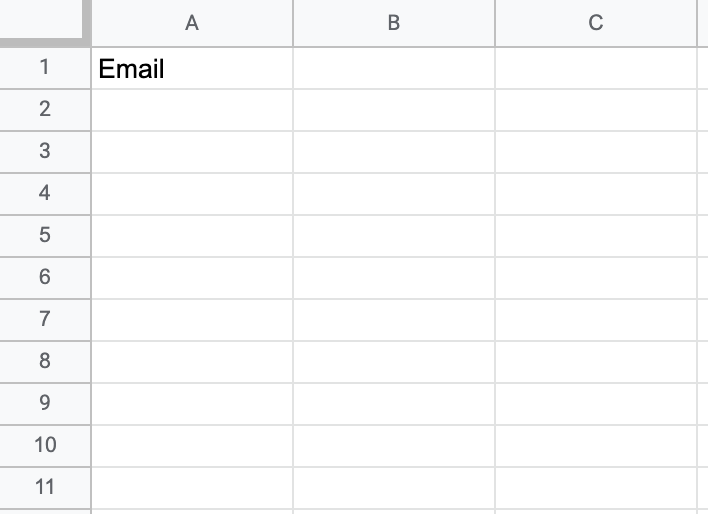Viewport: 708px width, 514px height.
Task: Select cell C1
Action: (596, 68)
